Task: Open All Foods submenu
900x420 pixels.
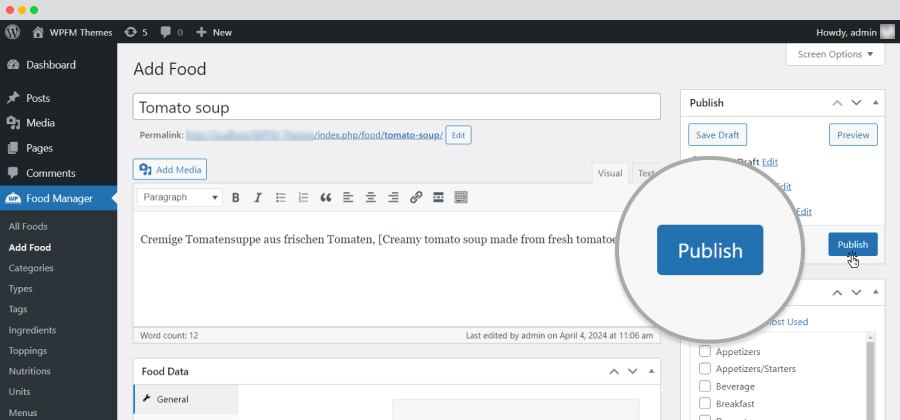Action: coord(28,227)
